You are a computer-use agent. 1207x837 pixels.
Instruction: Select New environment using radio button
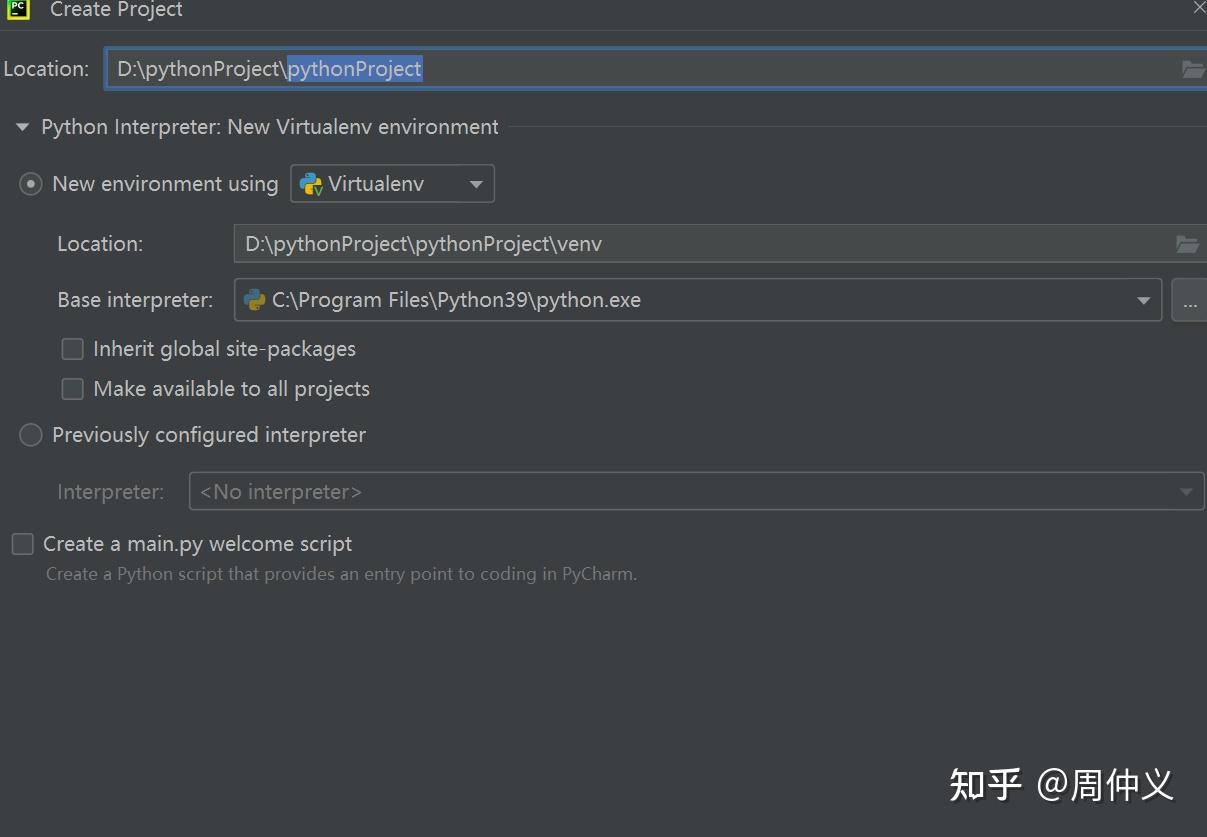(31, 184)
